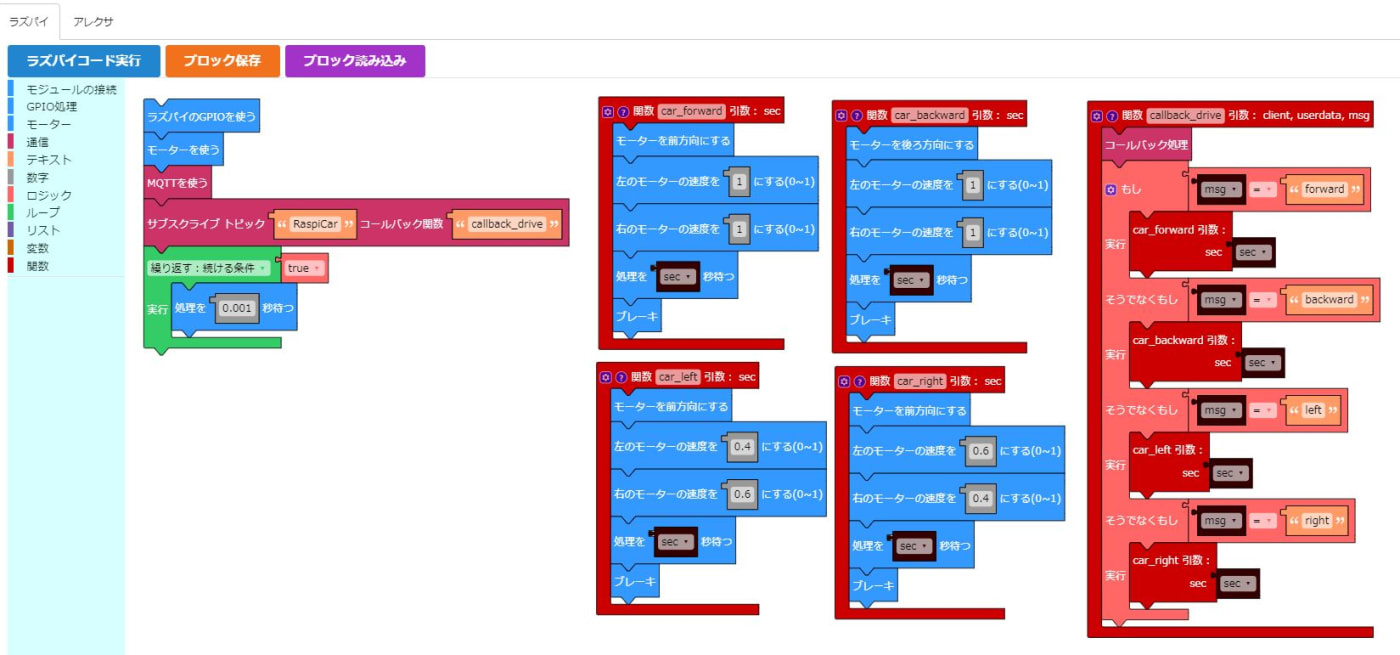Image resolution: width=1400 pixels, height=655 pixels.
Task: Open sec variable dropdown in car_left wait block
Action: click(675, 542)
